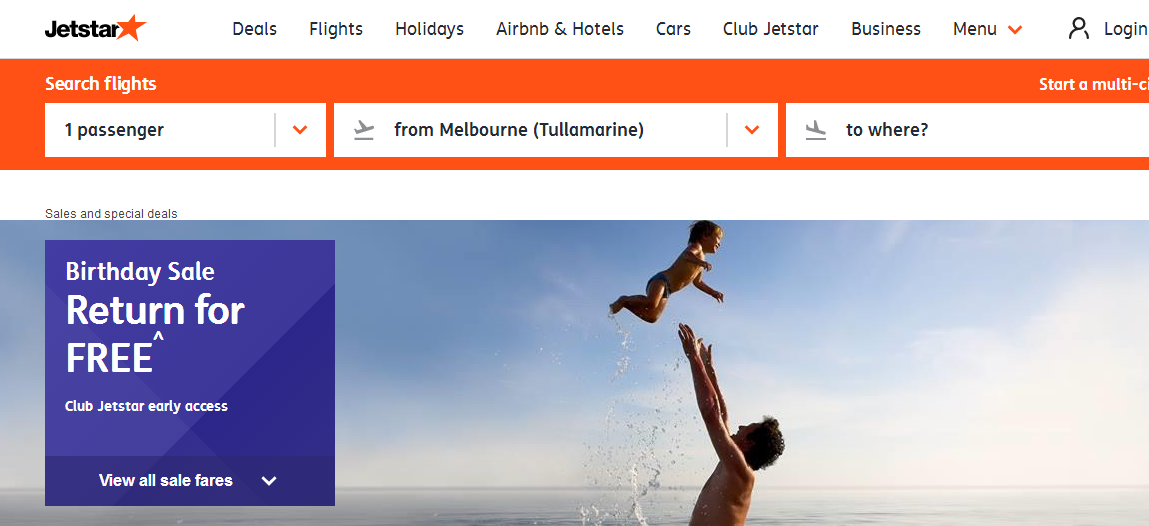Click the departing plane icon

click(x=364, y=130)
